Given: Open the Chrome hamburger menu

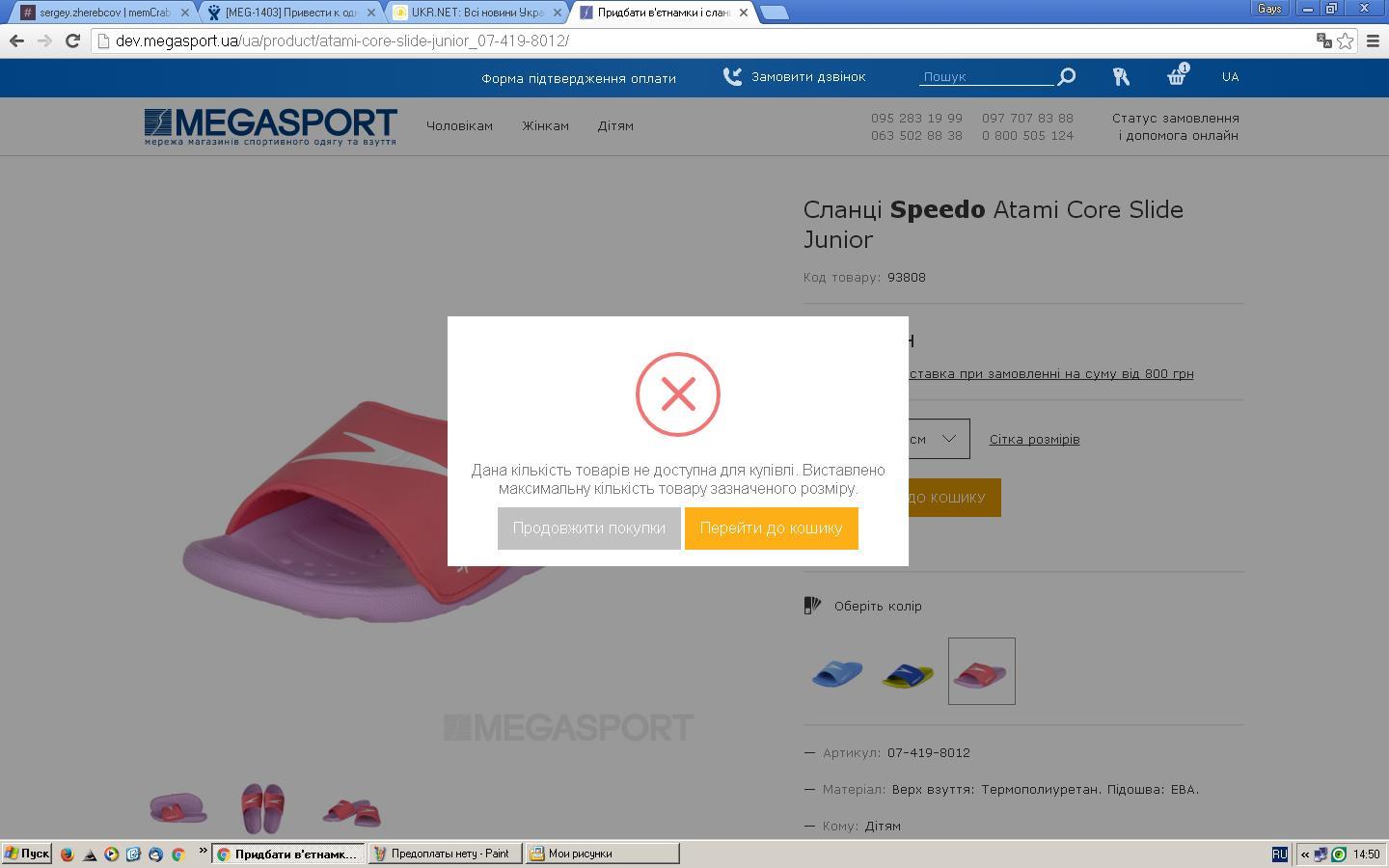Looking at the screenshot, I should [1373, 41].
